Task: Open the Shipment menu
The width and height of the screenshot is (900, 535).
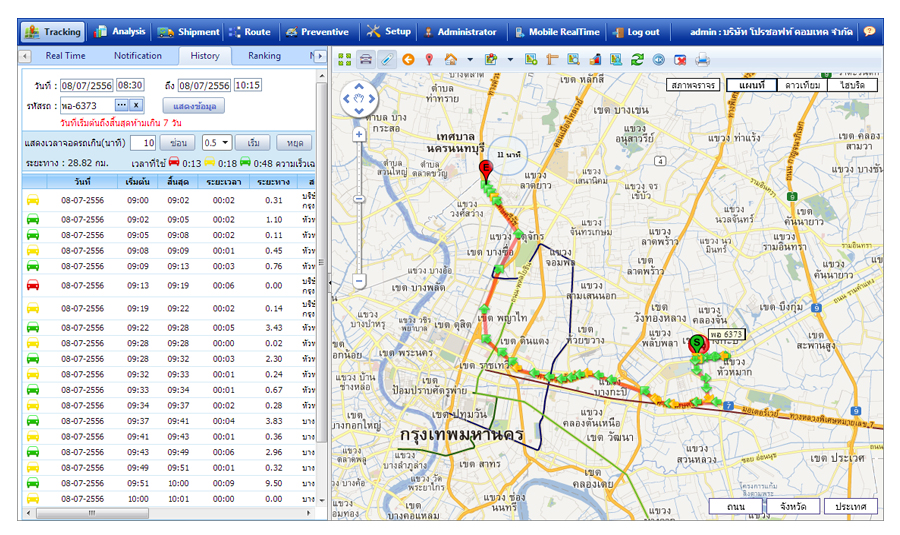Action: (x=189, y=32)
